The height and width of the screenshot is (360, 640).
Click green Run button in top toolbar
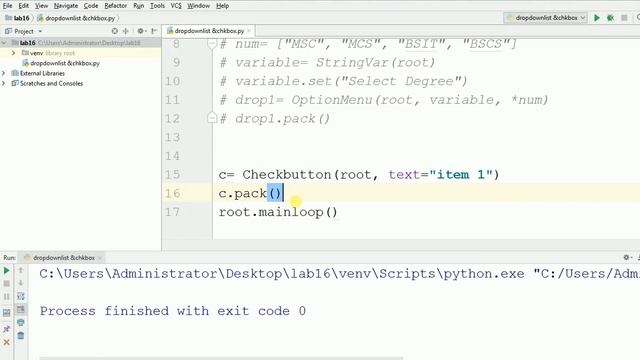597,18
